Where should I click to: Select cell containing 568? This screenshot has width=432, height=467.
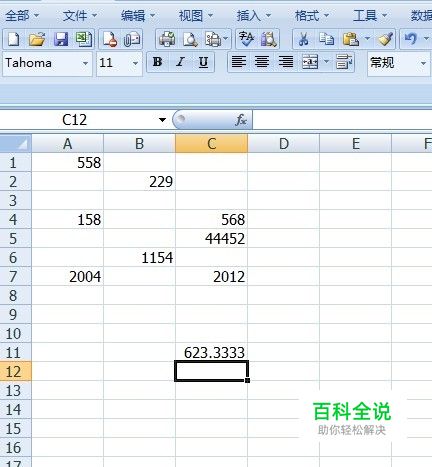(212, 219)
